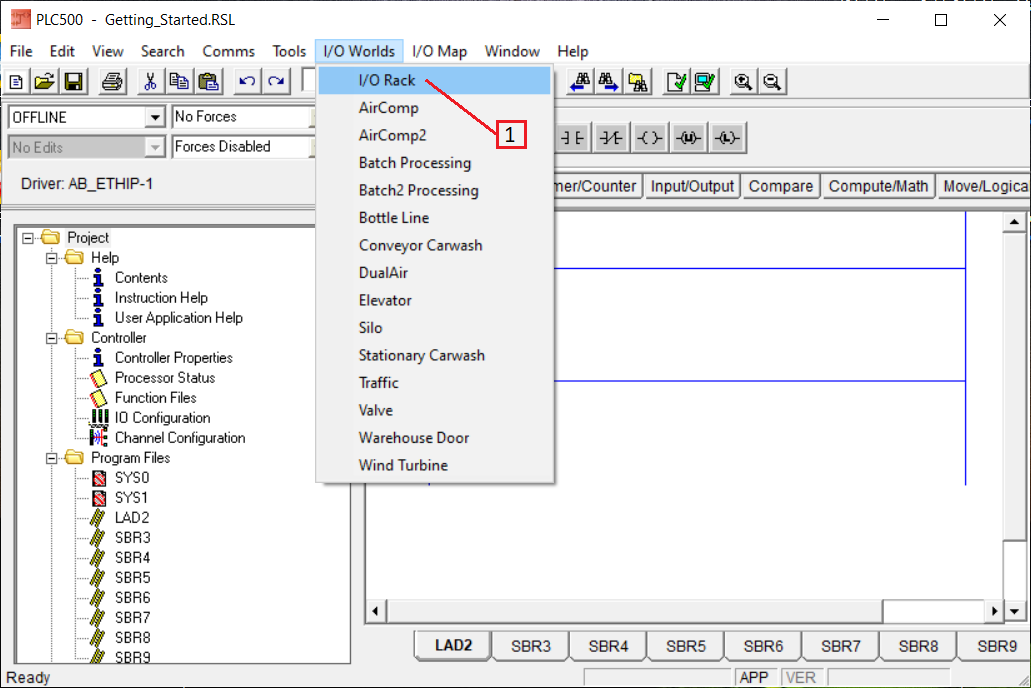
Task: Undo the last action
Action: point(247,82)
